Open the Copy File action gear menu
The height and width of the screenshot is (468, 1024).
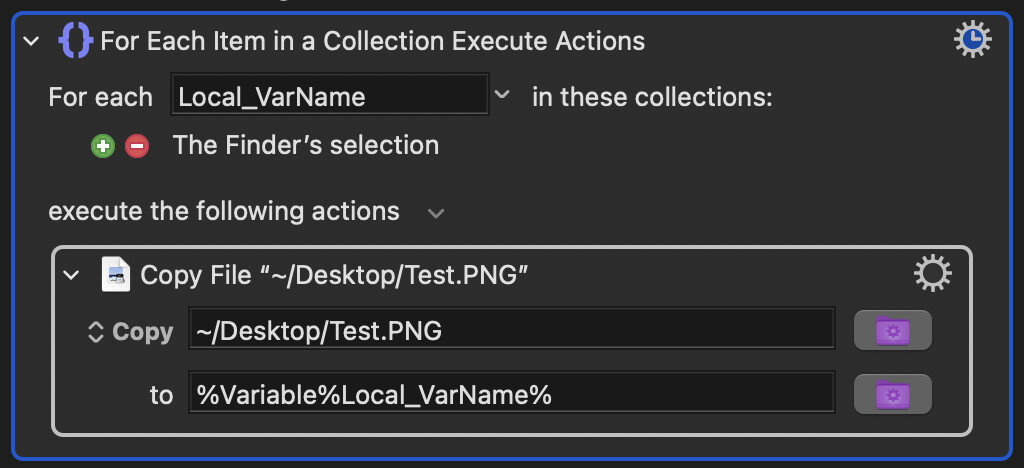click(x=932, y=274)
